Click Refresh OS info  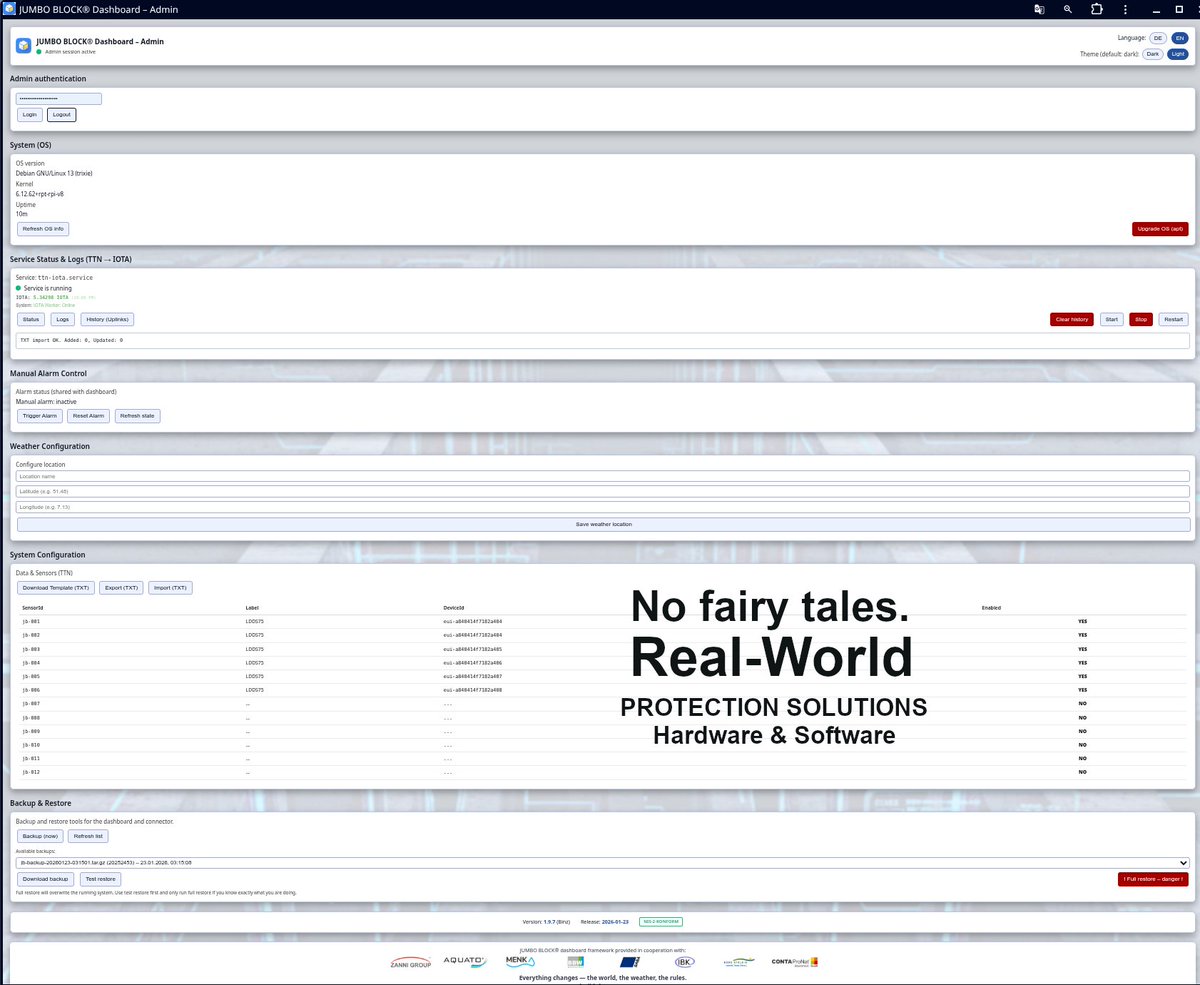click(x=43, y=229)
